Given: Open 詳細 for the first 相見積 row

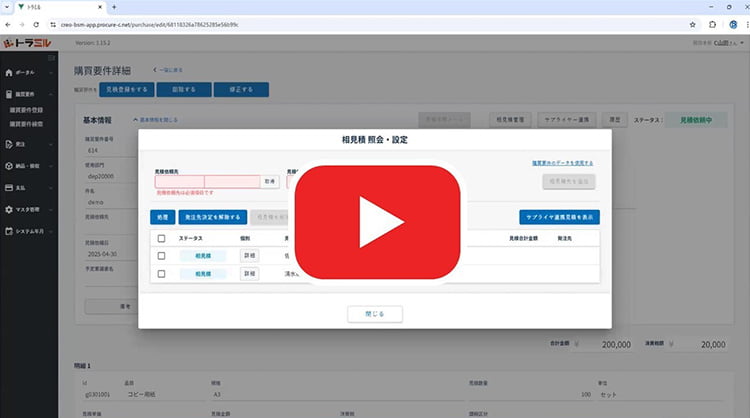Looking at the screenshot, I should [249, 255].
